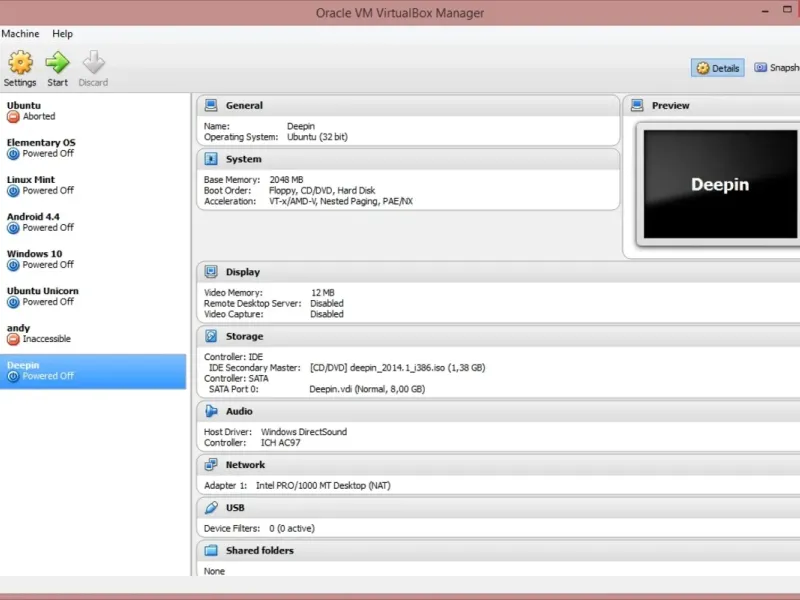This screenshot has height=600, width=800.
Task: Open the Storage settings heading
Action: point(244,336)
